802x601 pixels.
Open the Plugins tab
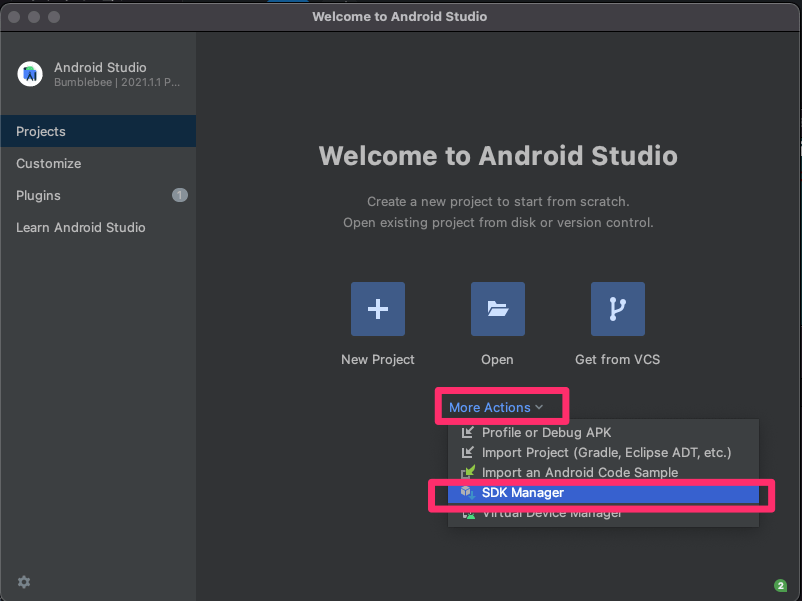point(98,195)
